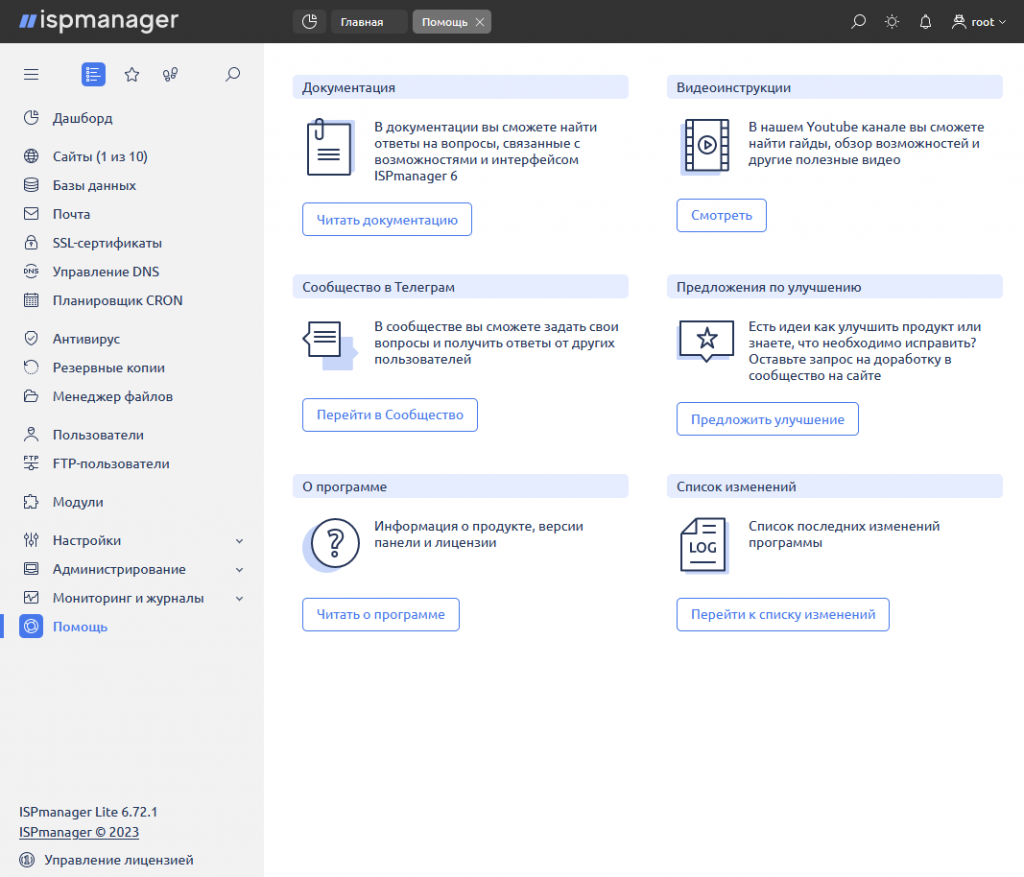Screen dimensions: 1024x877
Task: Click Перейти к списку изменений button
Action: 783,614
